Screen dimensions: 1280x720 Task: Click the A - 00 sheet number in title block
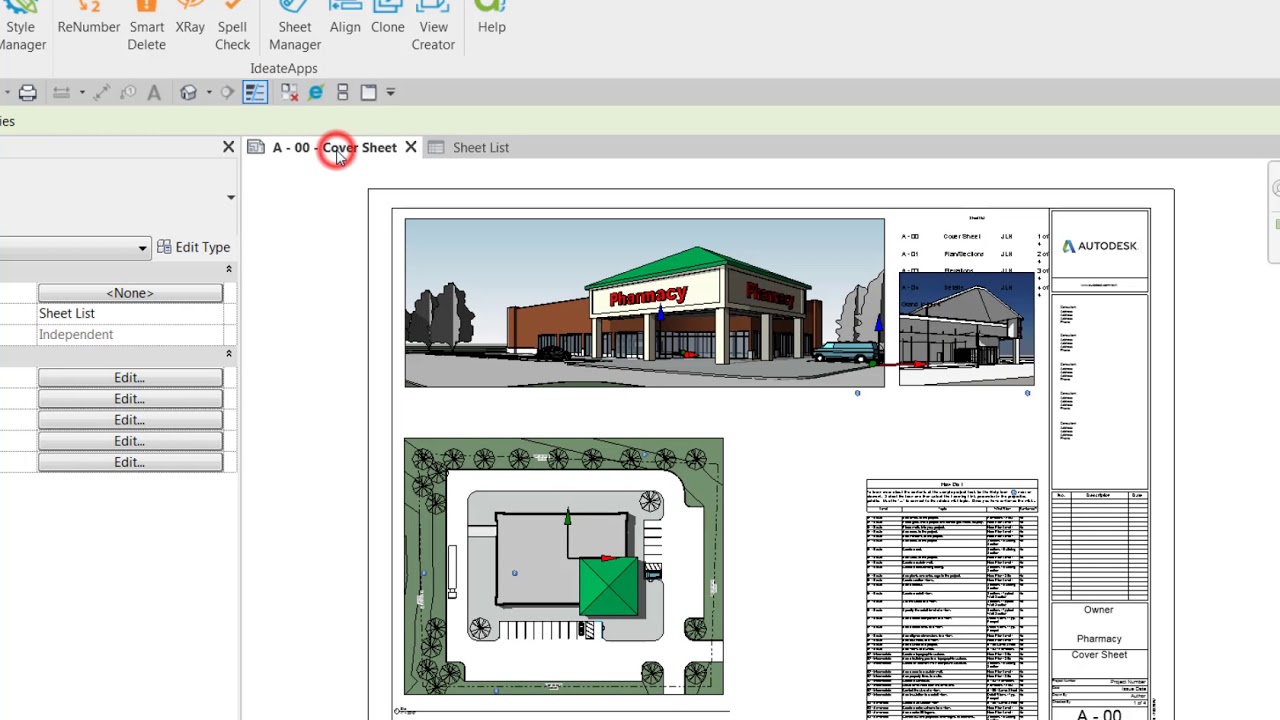pos(1099,714)
